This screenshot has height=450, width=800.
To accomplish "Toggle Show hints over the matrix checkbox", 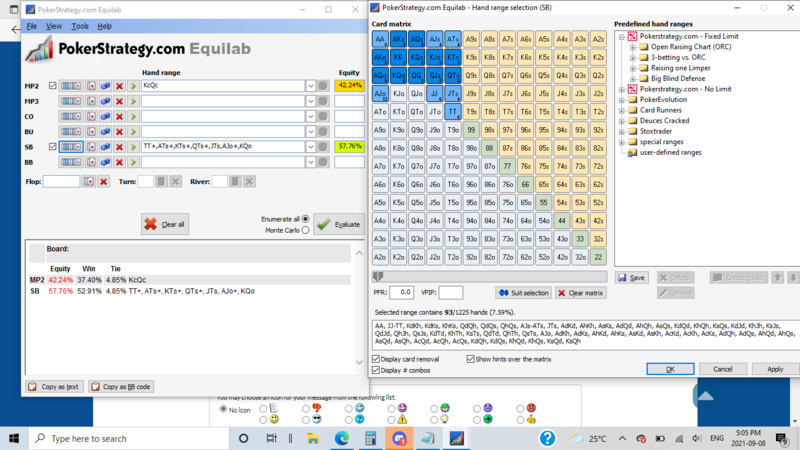I will click(470, 359).
